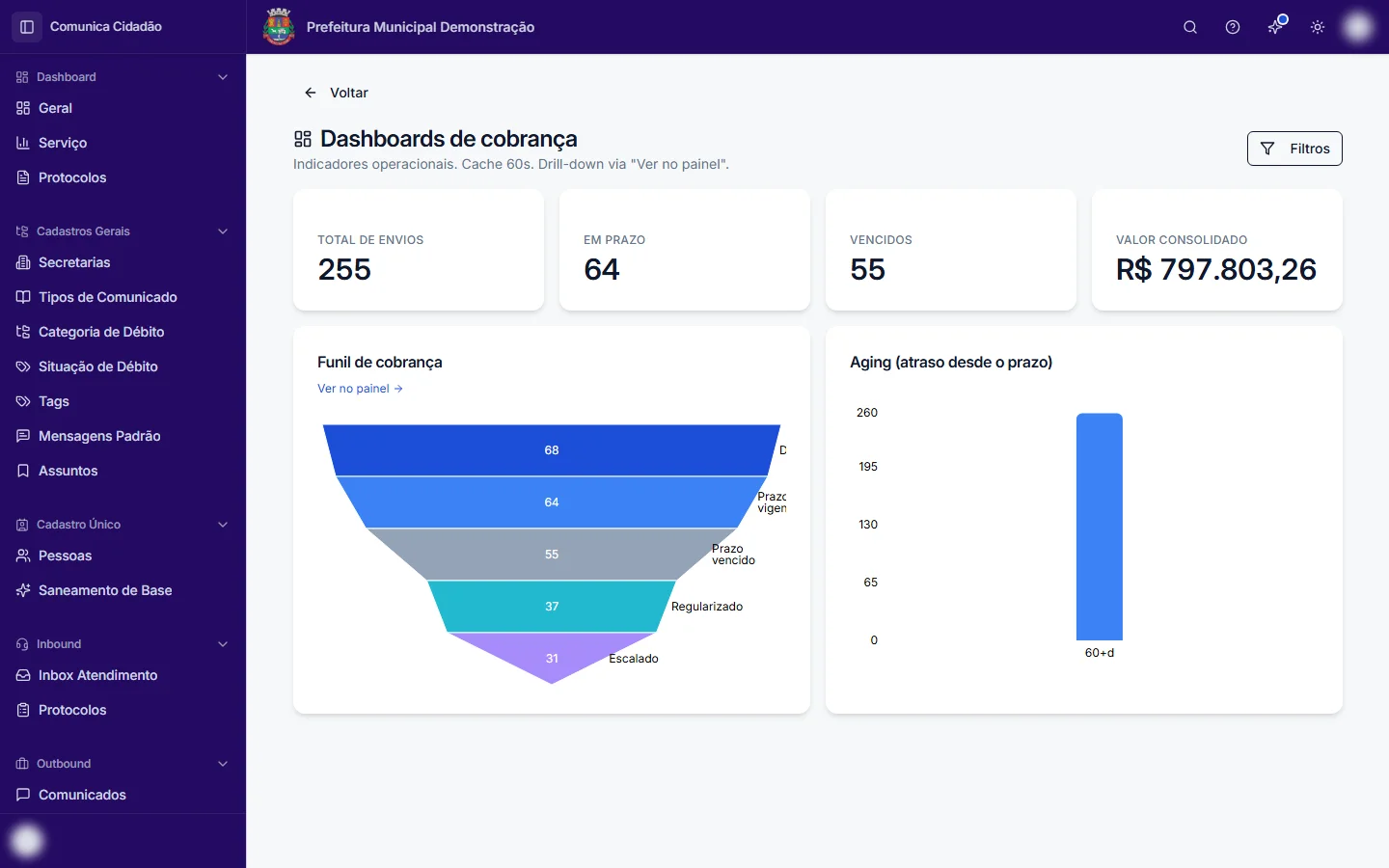Click the funnel's 64 'Prazo vigente' segment
Screen dimensions: 1389x868
pyautogui.click(x=552, y=502)
